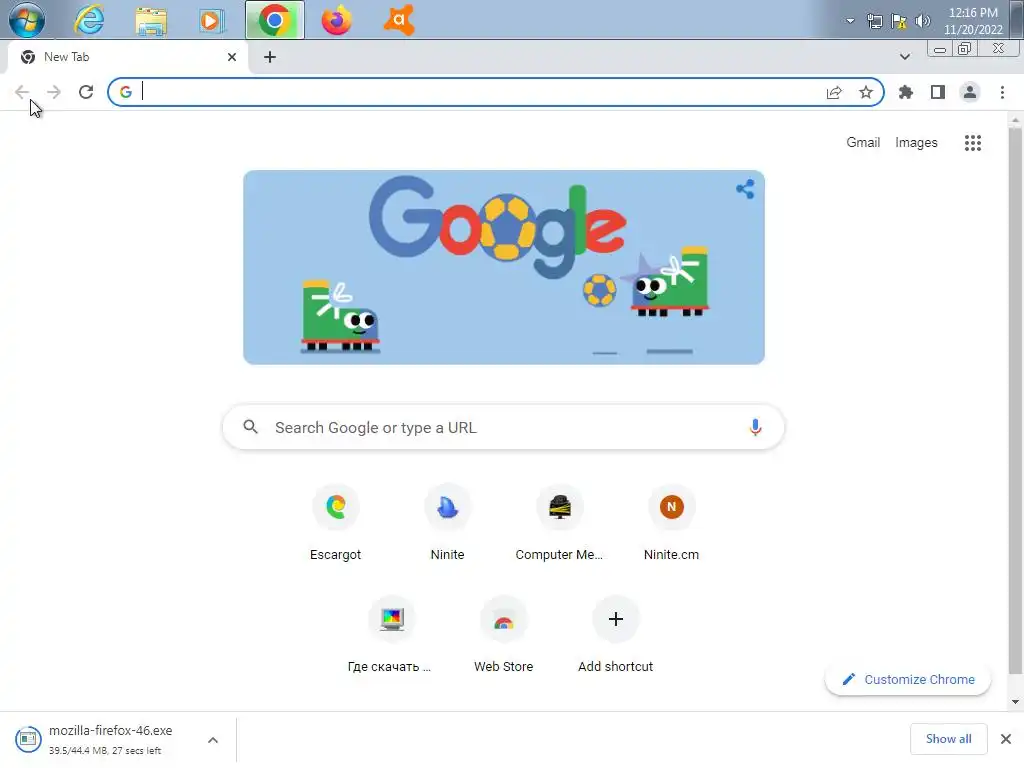
Task: Open the Gmail link
Action: (863, 142)
